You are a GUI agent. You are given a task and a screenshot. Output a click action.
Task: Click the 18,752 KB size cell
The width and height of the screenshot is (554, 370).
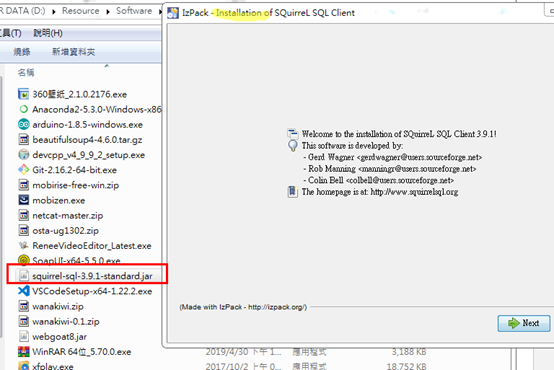click(406, 366)
